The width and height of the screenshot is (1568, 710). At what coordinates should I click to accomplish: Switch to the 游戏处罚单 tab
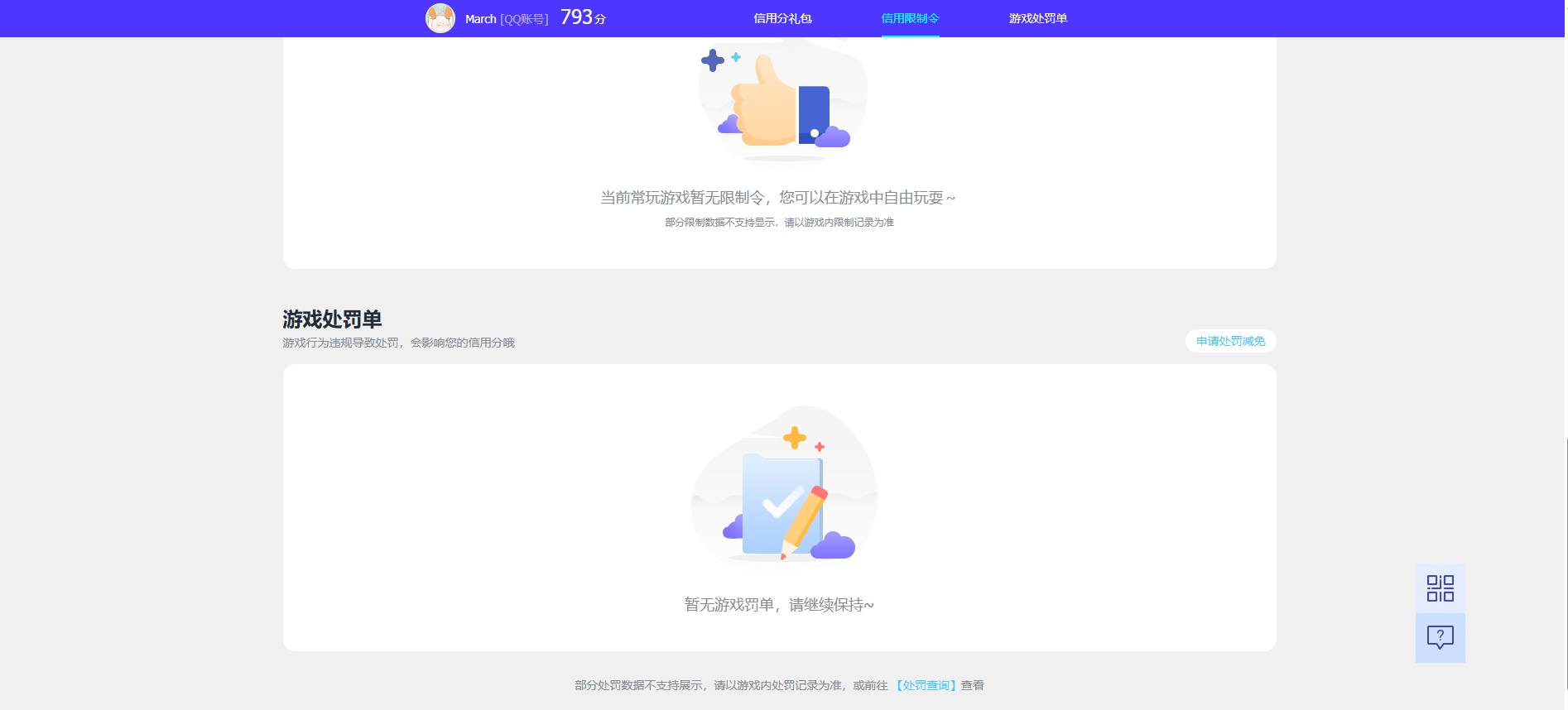1038,18
